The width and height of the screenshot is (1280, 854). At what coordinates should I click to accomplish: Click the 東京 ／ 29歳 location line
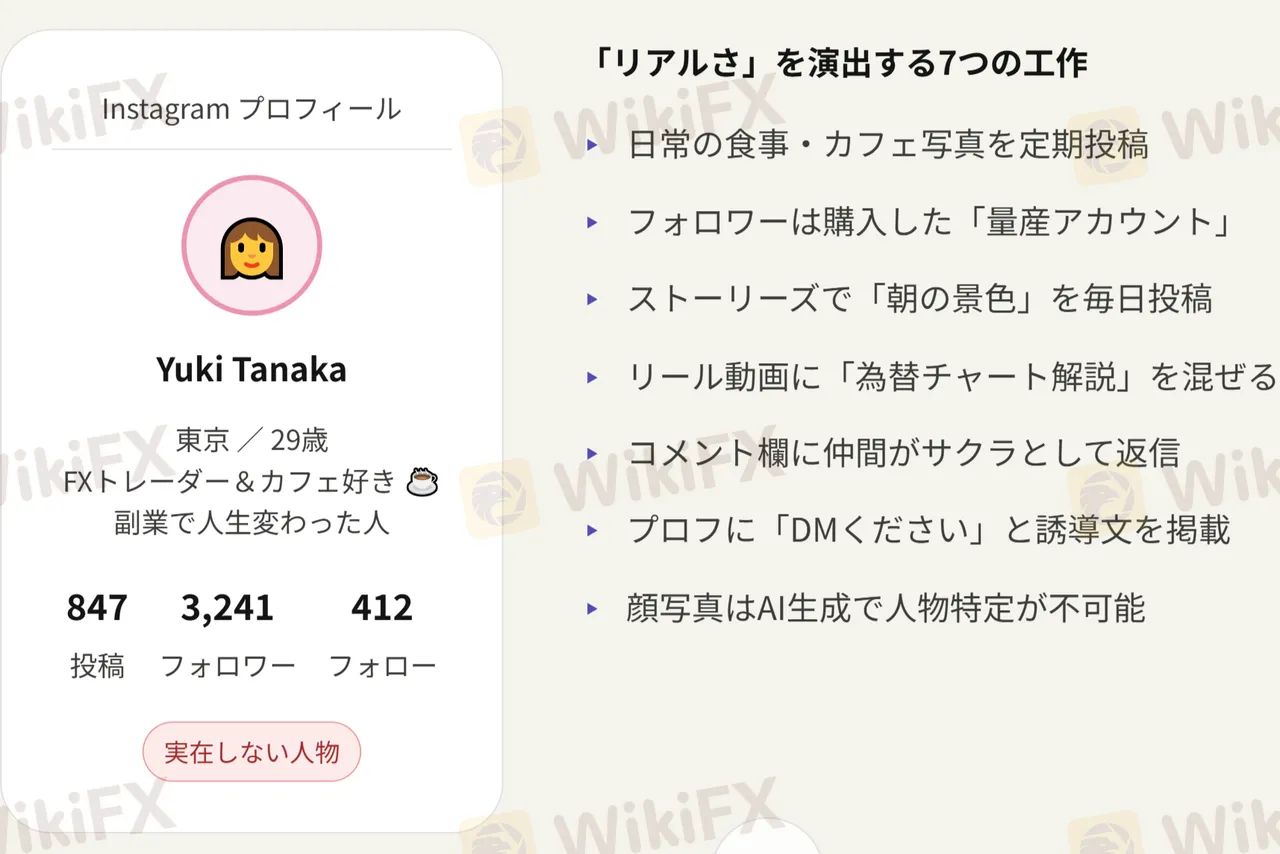coord(251,440)
